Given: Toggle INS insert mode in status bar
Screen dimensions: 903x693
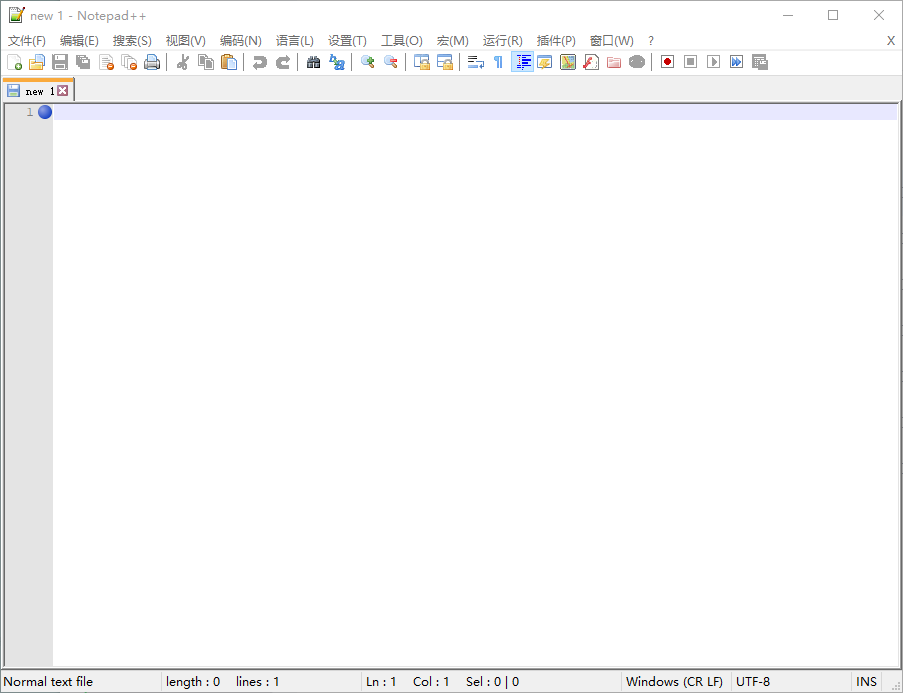Looking at the screenshot, I should (866, 682).
